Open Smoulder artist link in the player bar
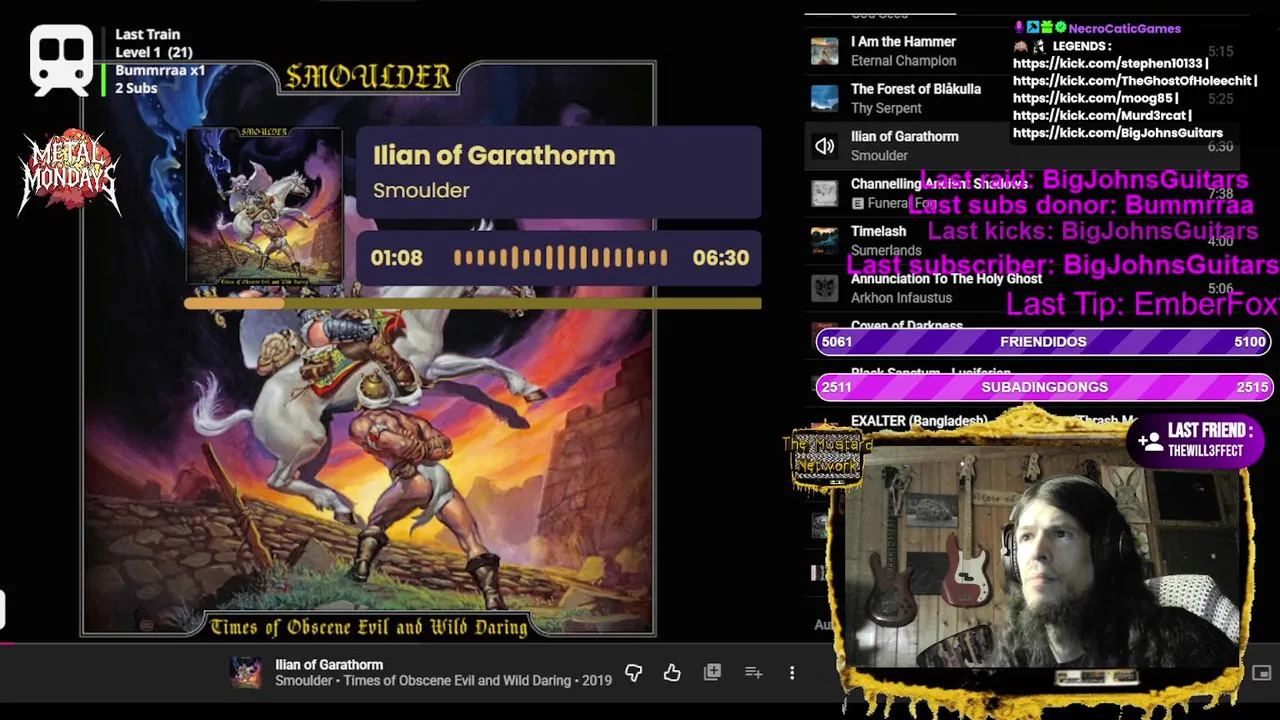The image size is (1280, 720). tap(304, 681)
